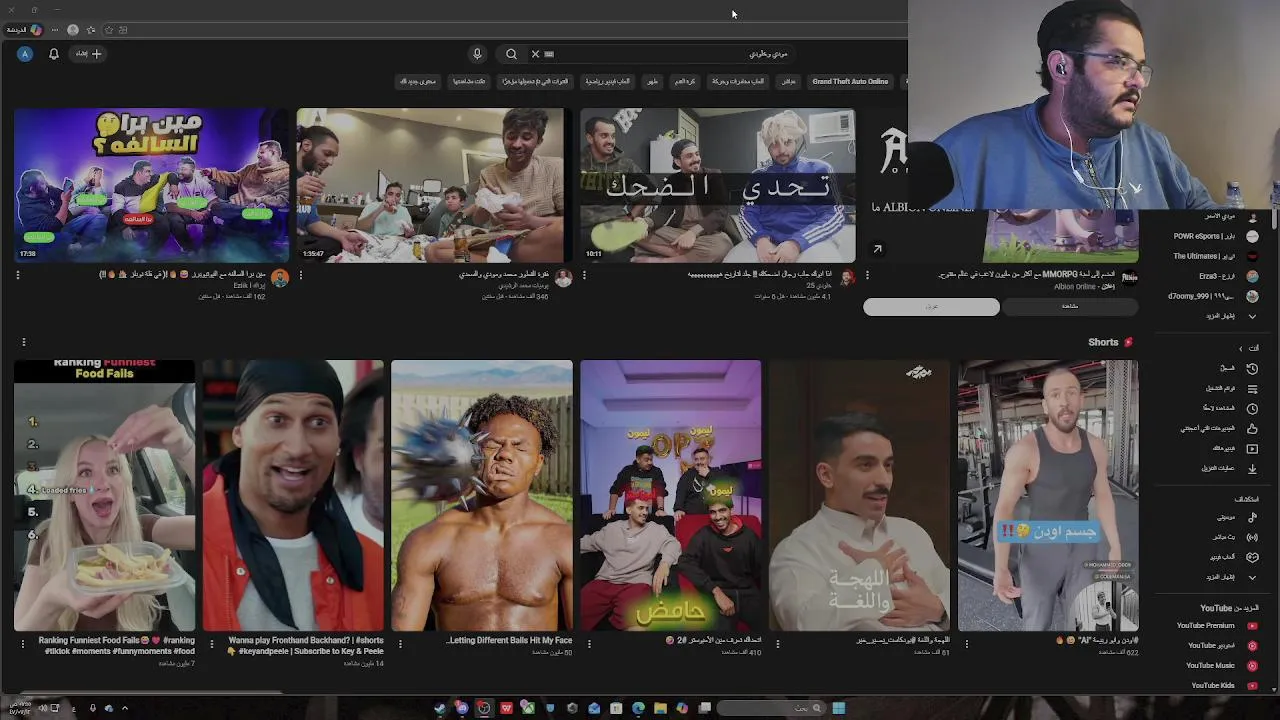1280x720 pixels.
Task: Expand the system tray hidden icons chevron
Action: (125, 708)
